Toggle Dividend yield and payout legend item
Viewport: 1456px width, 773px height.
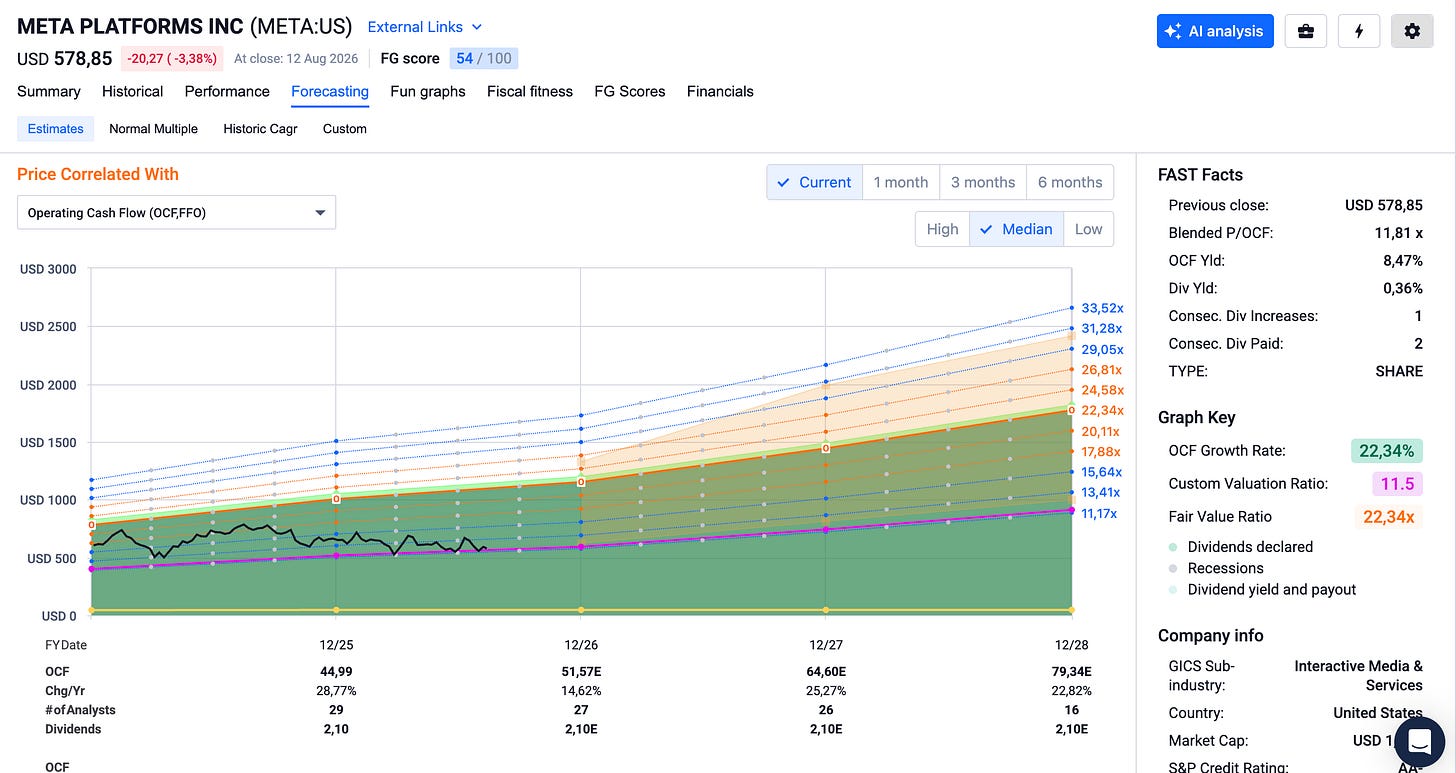tap(1262, 589)
